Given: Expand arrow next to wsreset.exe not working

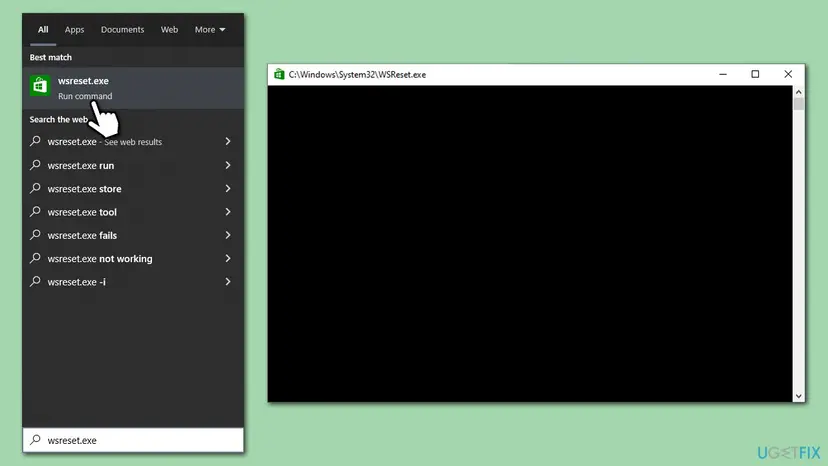Looking at the screenshot, I should pos(228,258).
